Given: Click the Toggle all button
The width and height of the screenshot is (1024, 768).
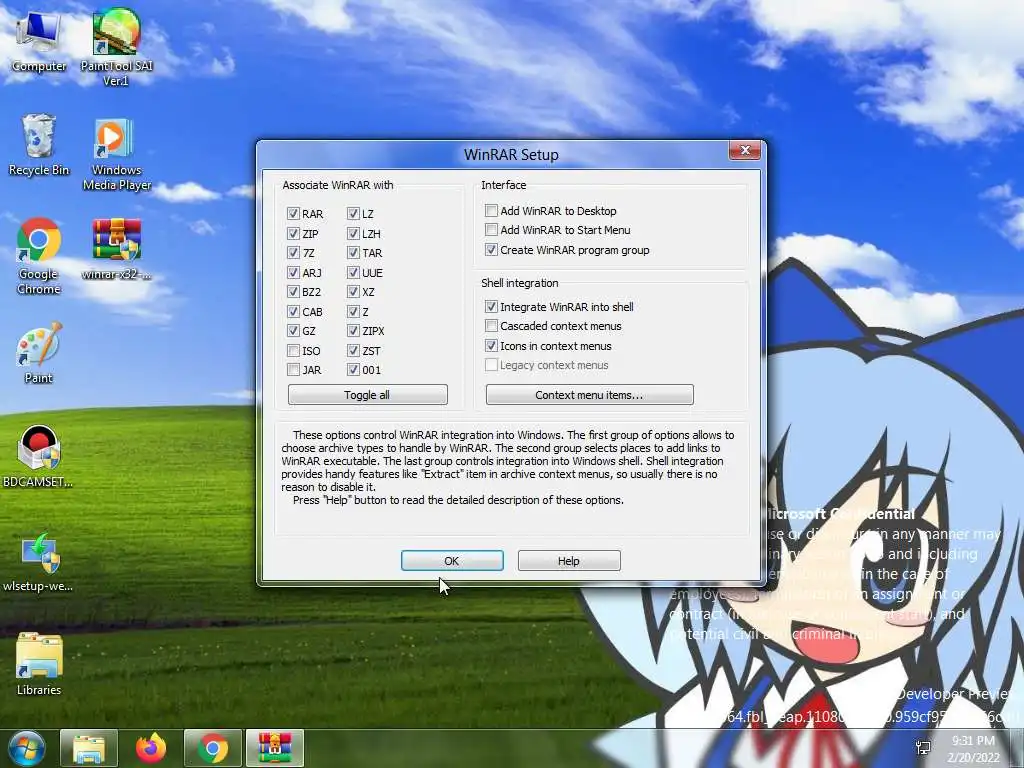Looking at the screenshot, I should 368,394.
